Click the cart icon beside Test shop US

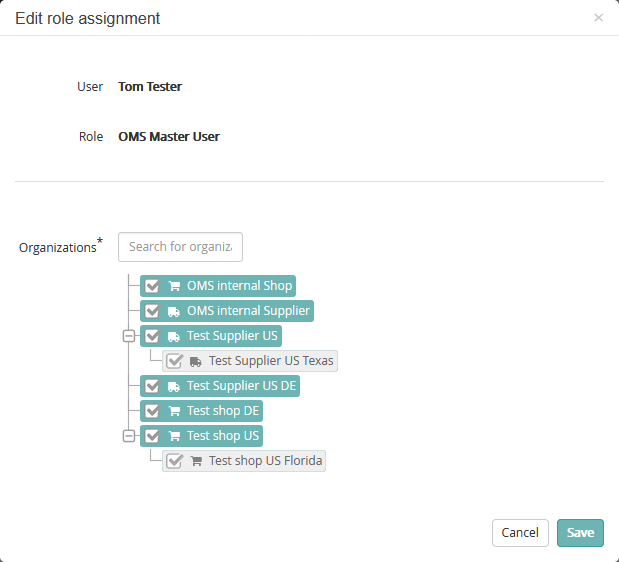[174, 436]
